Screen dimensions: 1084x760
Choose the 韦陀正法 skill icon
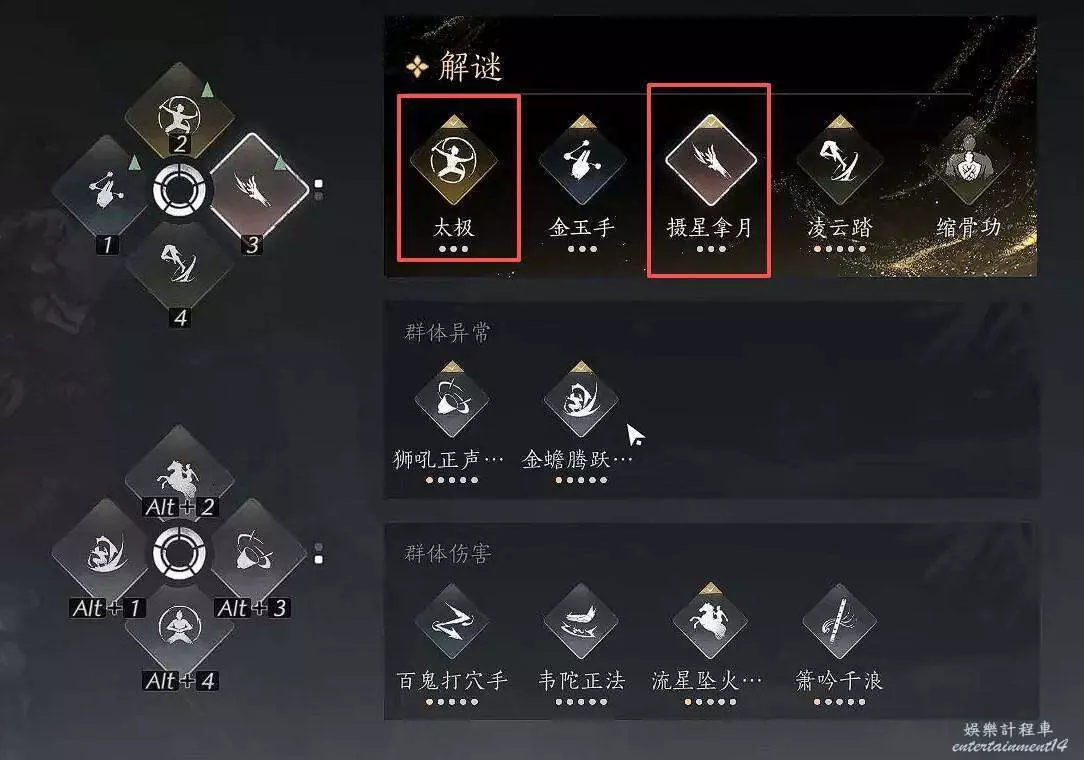[581, 622]
